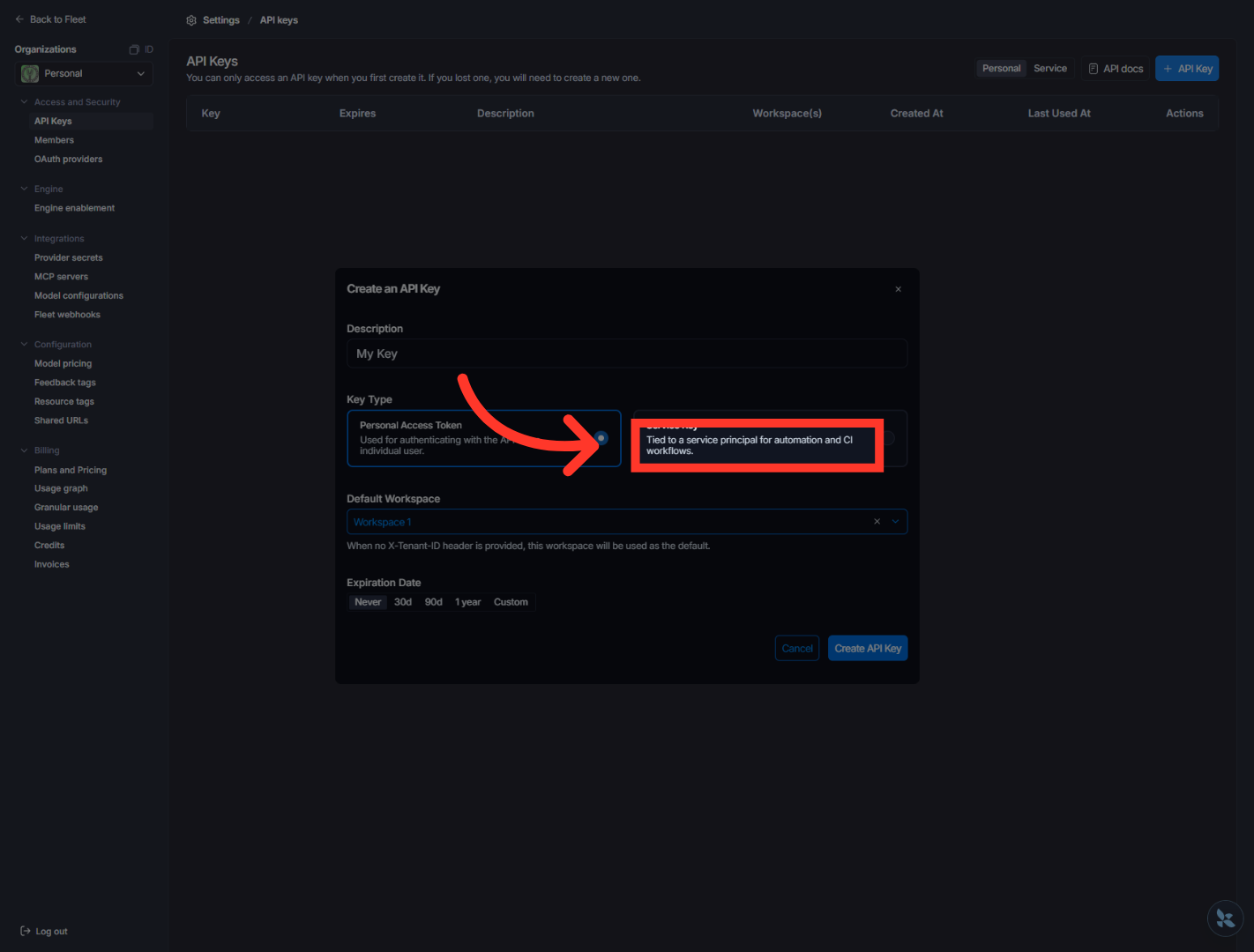Cancel the API key creation

797,649
